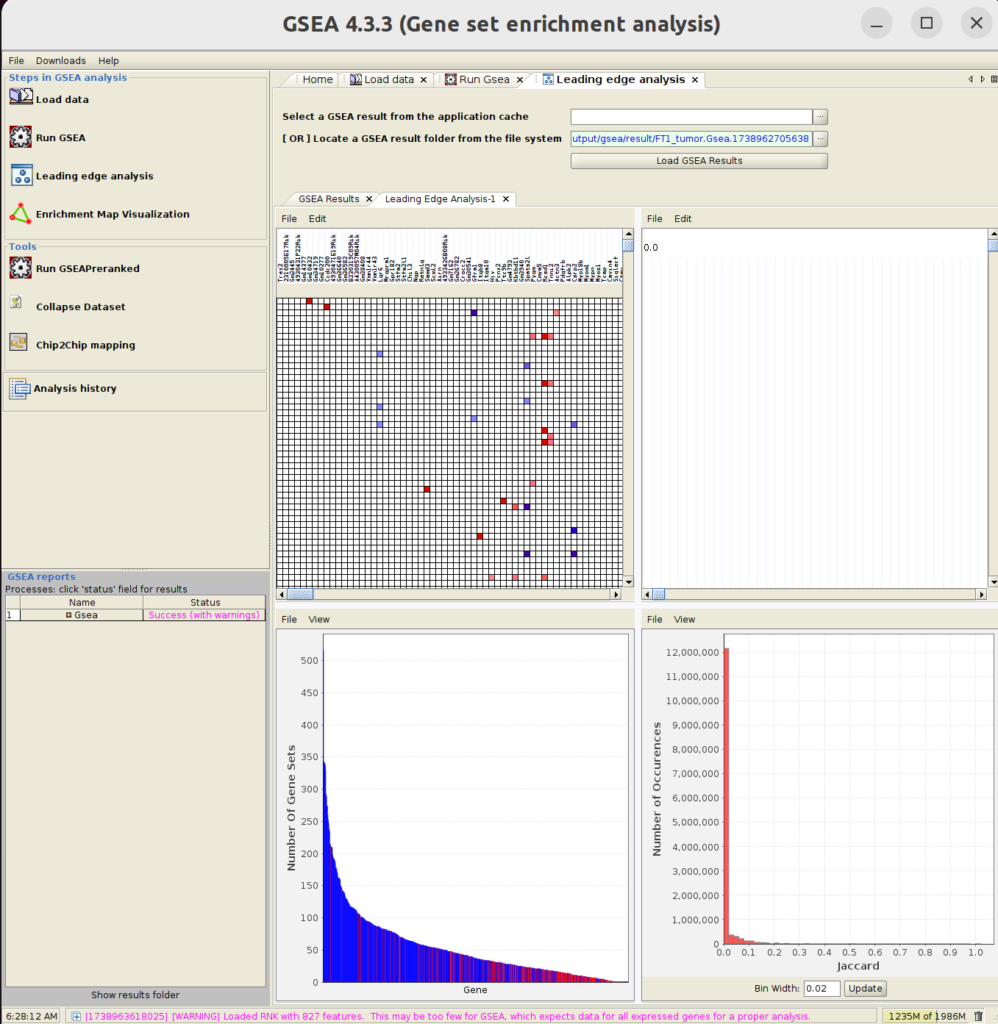Click the WARNING message in status bar
The width and height of the screenshot is (998, 1024).
tap(447, 1016)
